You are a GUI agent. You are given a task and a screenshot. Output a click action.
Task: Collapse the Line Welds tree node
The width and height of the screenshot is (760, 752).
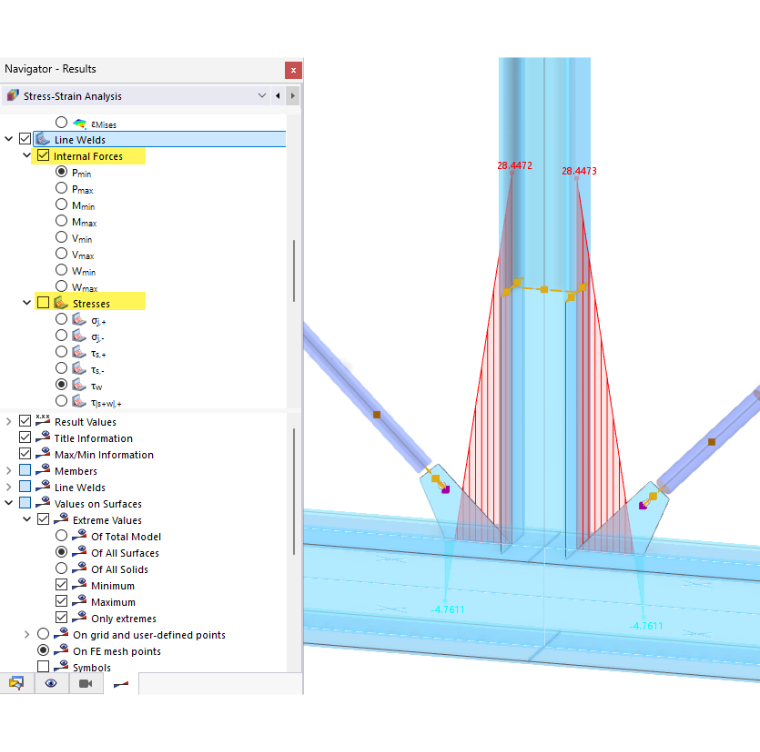pyautogui.click(x=9, y=139)
